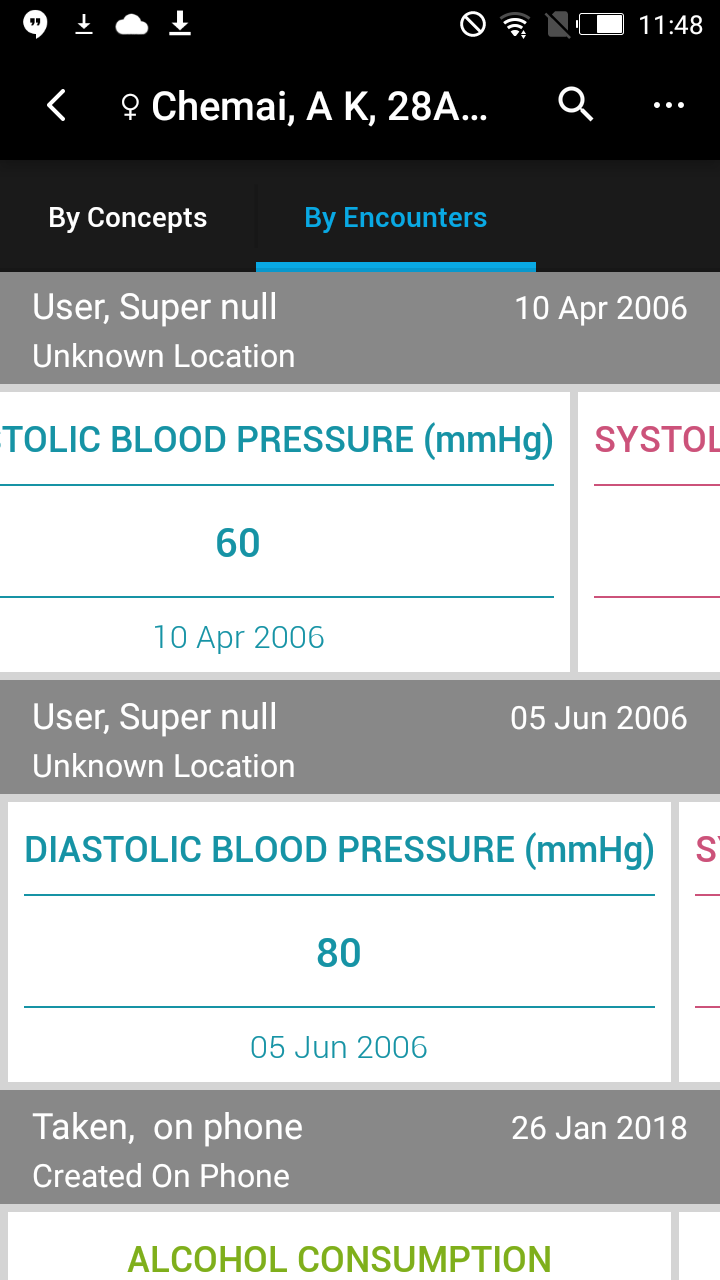Tap the Alcohol Consumption card title
720x1280 pixels.
click(x=339, y=1259)
